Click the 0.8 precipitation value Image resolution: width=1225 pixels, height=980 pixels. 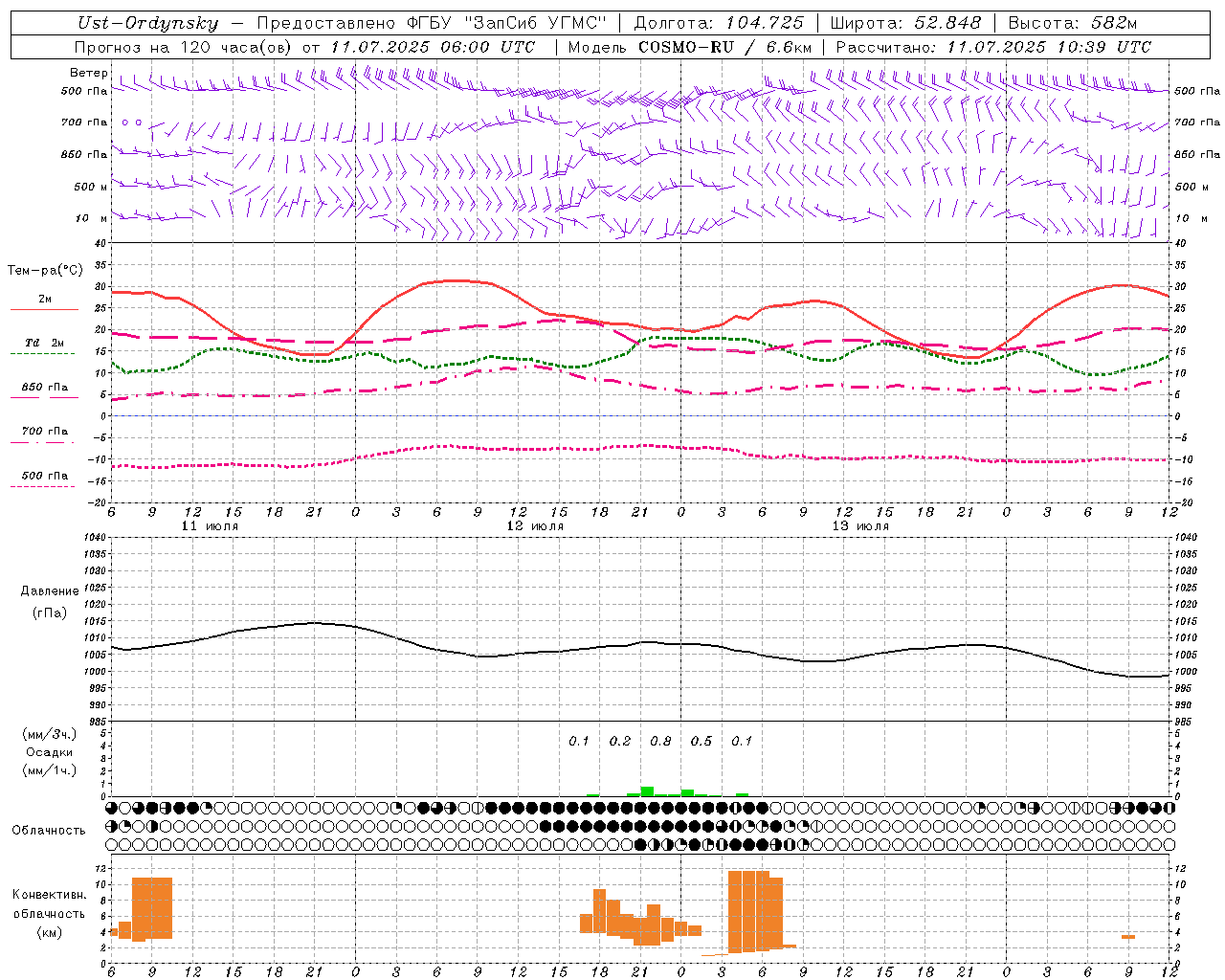(660, 741)
